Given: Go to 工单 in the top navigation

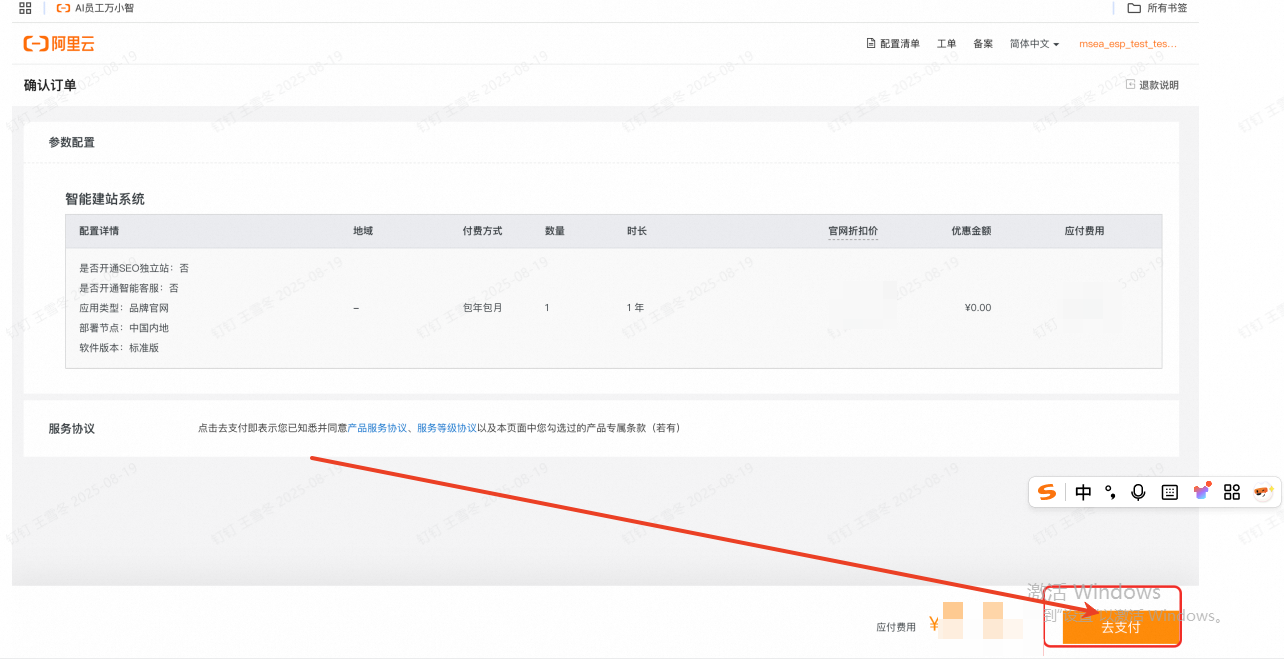Looking at the screenshot, I should pyautogui.click(x=946, y=44).
